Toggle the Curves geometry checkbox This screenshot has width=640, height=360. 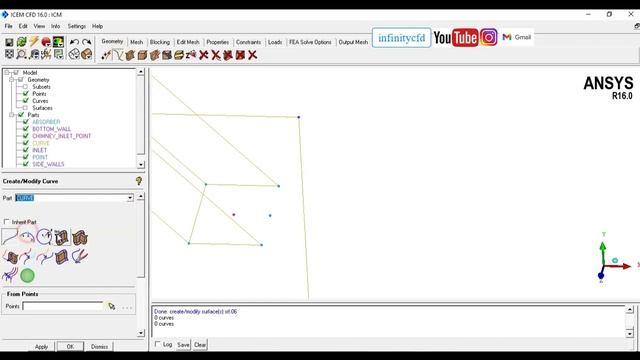point(25,100)
